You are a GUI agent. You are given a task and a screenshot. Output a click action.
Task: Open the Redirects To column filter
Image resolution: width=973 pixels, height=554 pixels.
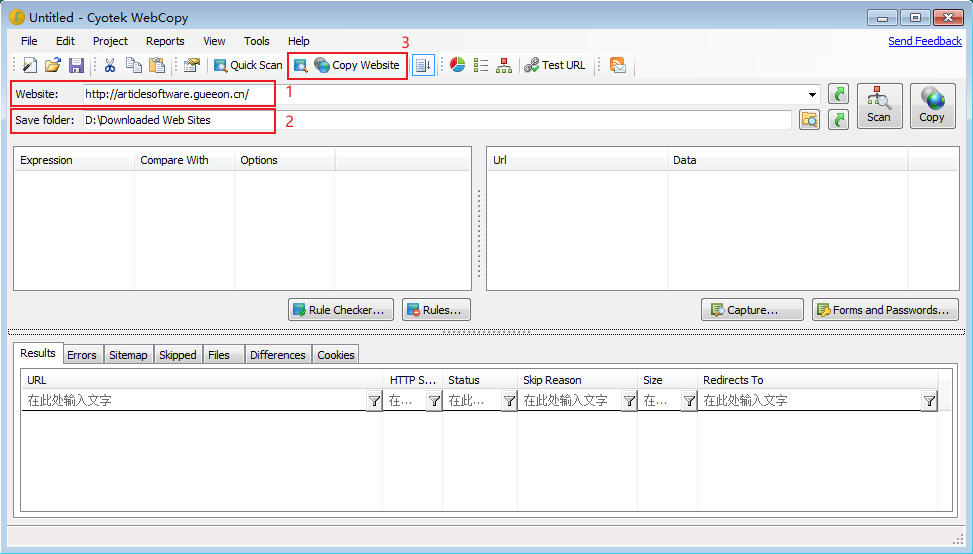coord(929,401)
